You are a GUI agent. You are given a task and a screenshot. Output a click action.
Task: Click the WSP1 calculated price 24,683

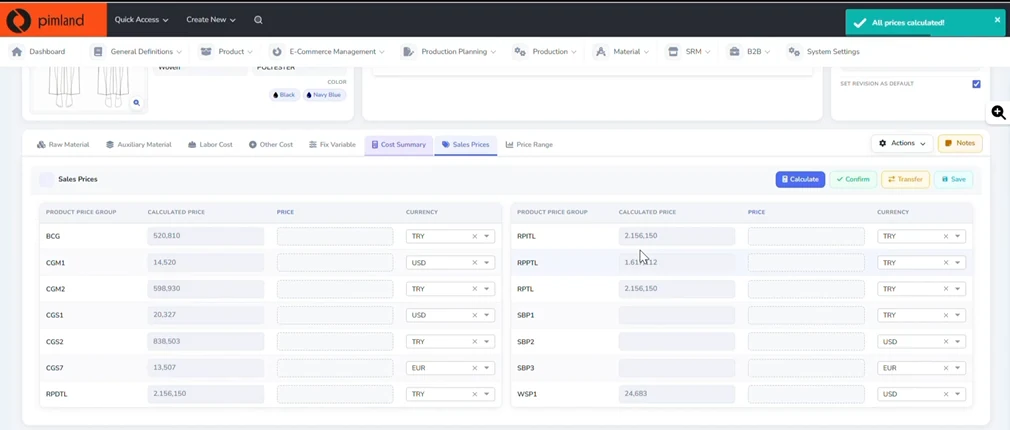(676, 394)
